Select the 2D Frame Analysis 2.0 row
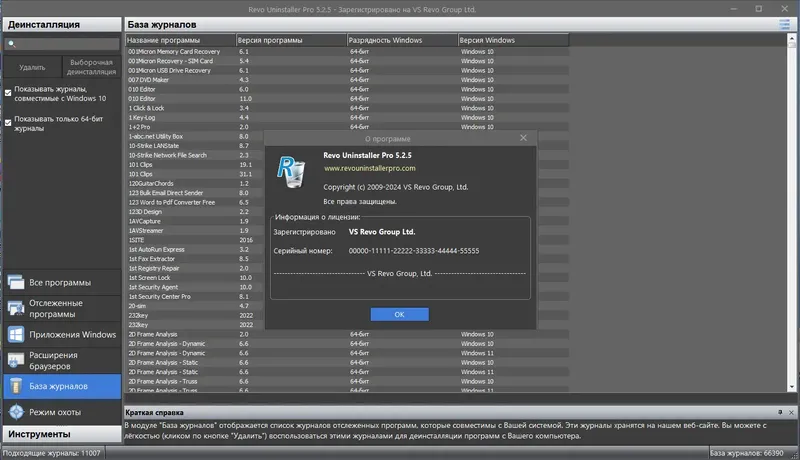This screenshot has width=800, height=460. click(x=347, y=334)
